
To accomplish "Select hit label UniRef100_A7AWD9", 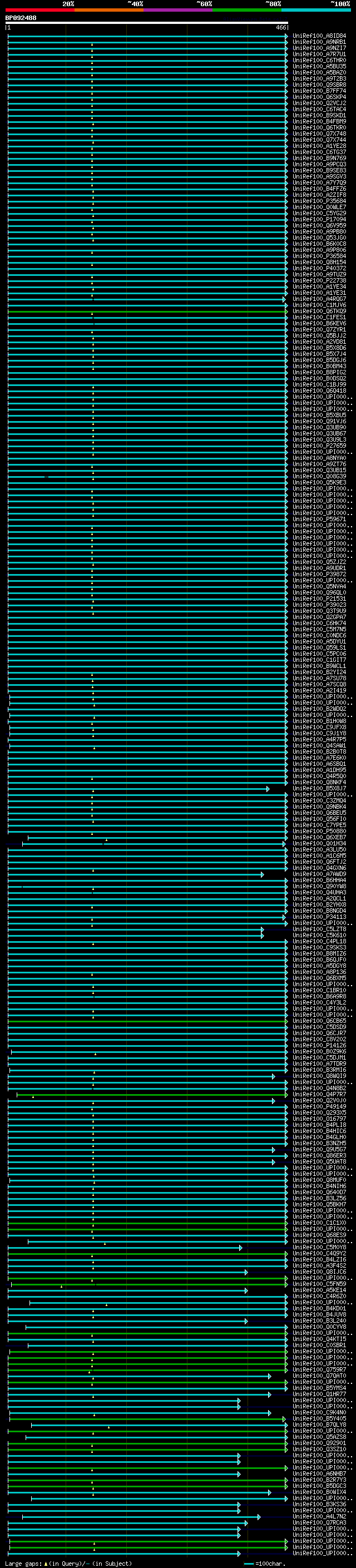I will [319, 874].
